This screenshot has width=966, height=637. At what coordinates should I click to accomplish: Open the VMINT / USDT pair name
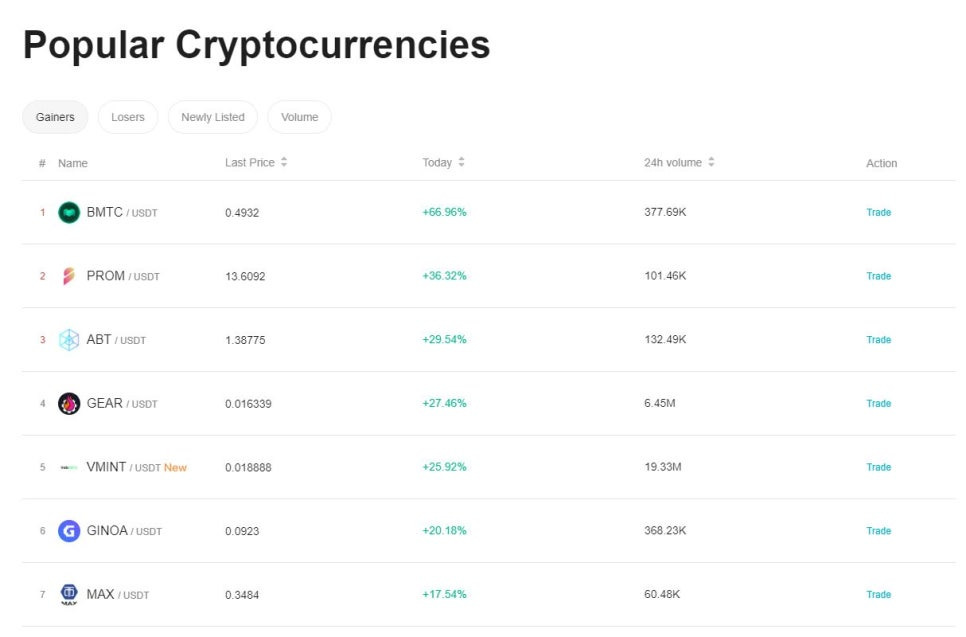point(123,467)
